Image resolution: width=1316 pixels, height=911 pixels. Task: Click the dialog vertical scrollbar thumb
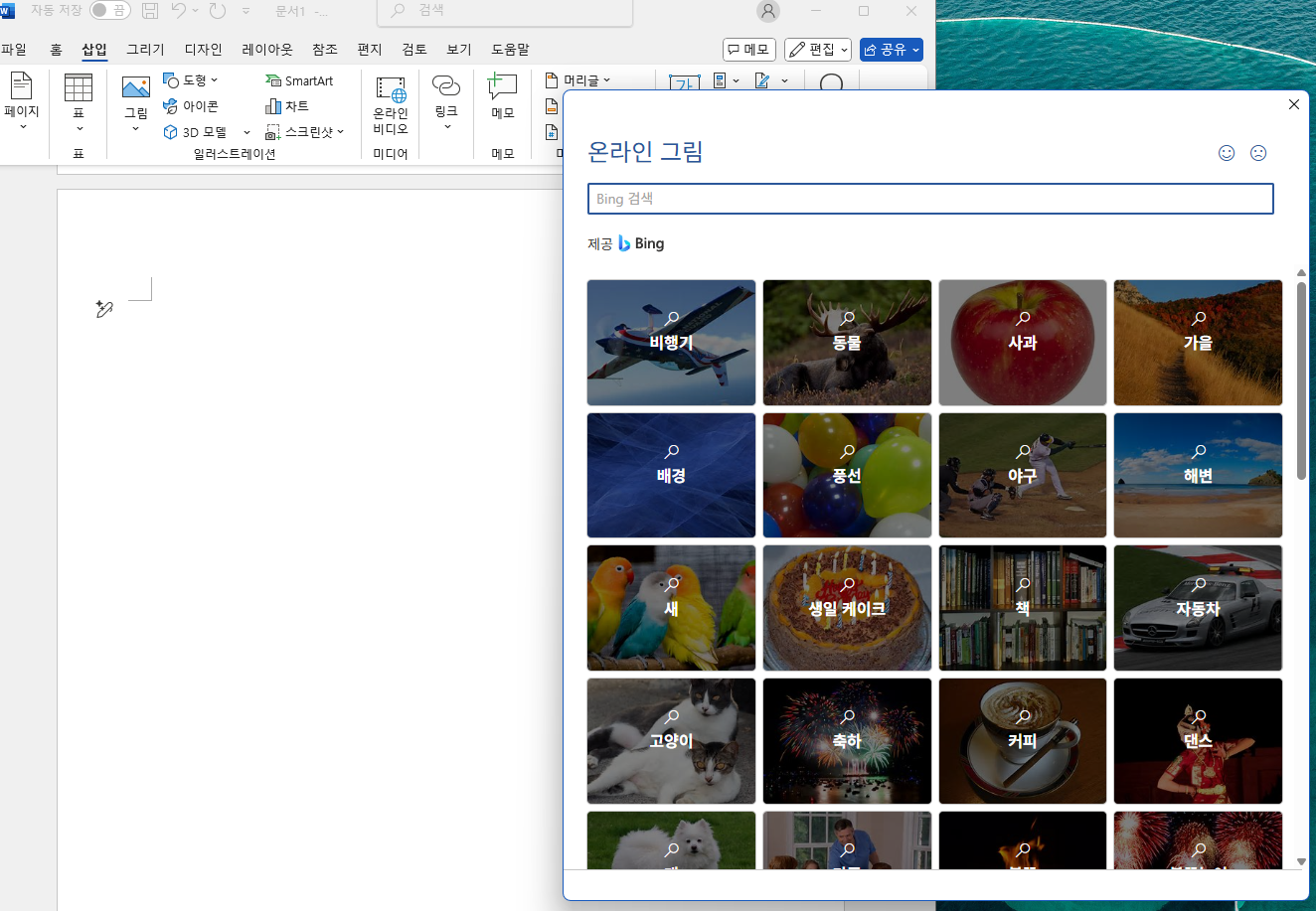click(x=1301, y=380)
